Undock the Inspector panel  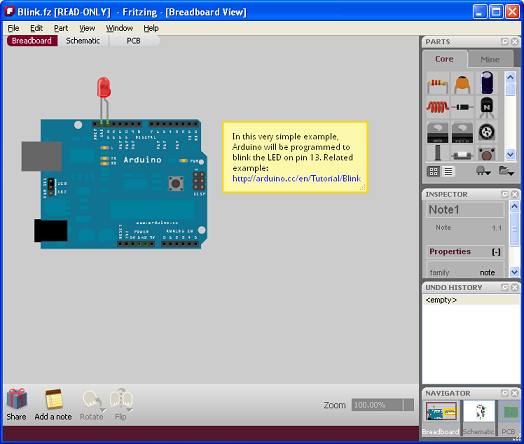tap(505, 194)
